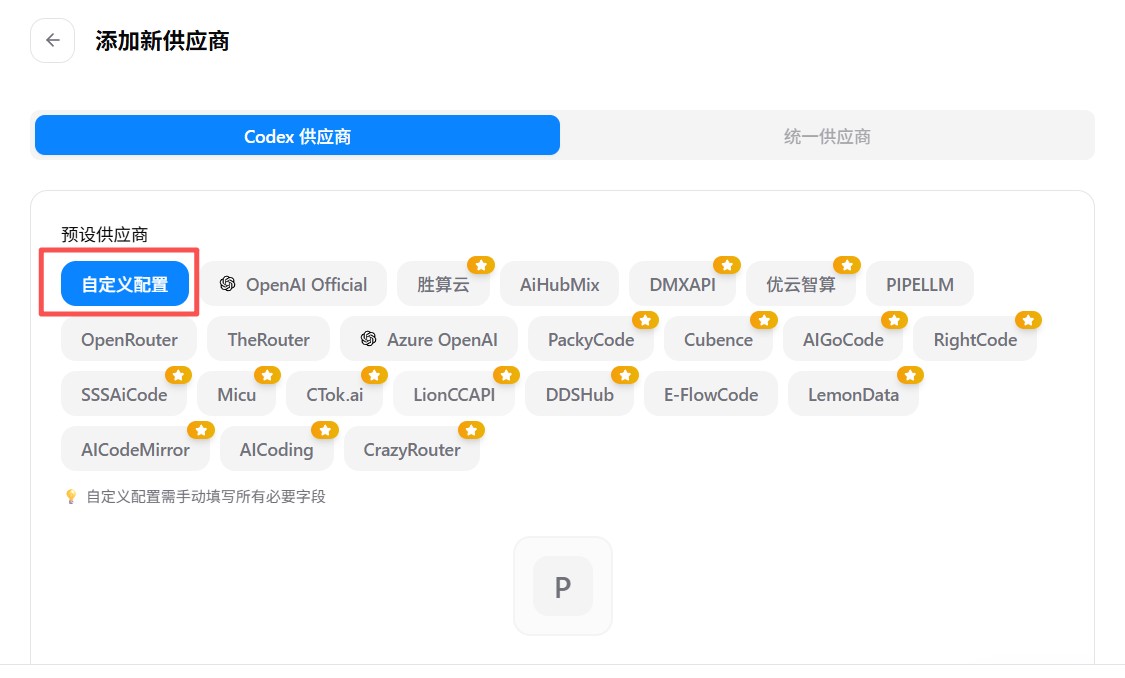Select the CTok.ai preset

coord(334,395)
